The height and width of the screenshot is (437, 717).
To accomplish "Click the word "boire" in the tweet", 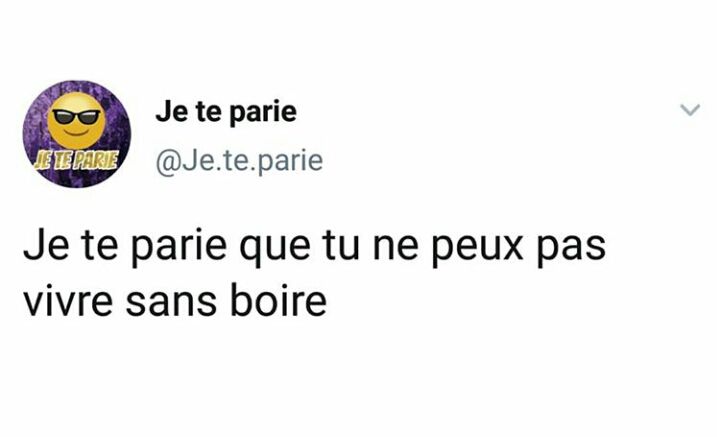I will click(x=278, y=301).
